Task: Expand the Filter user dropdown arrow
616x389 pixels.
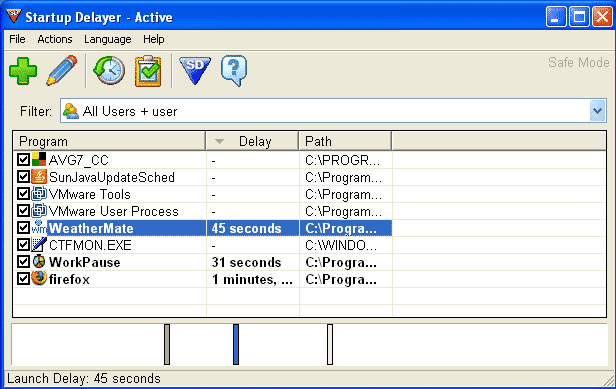Action: [598, 111]
